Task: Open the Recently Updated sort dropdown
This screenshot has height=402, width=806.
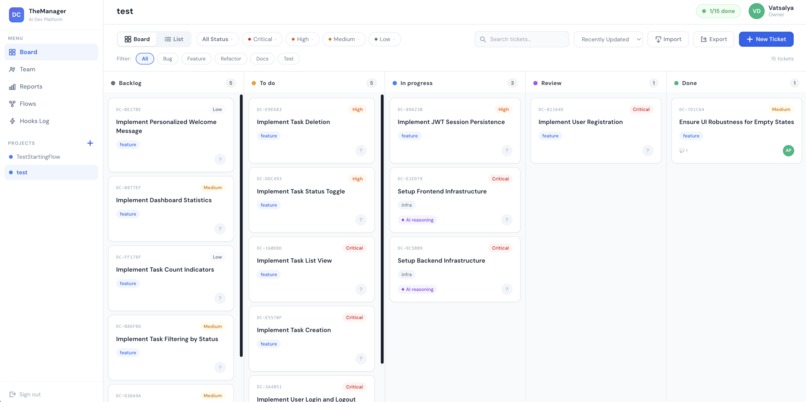Action: pos(608,39)
